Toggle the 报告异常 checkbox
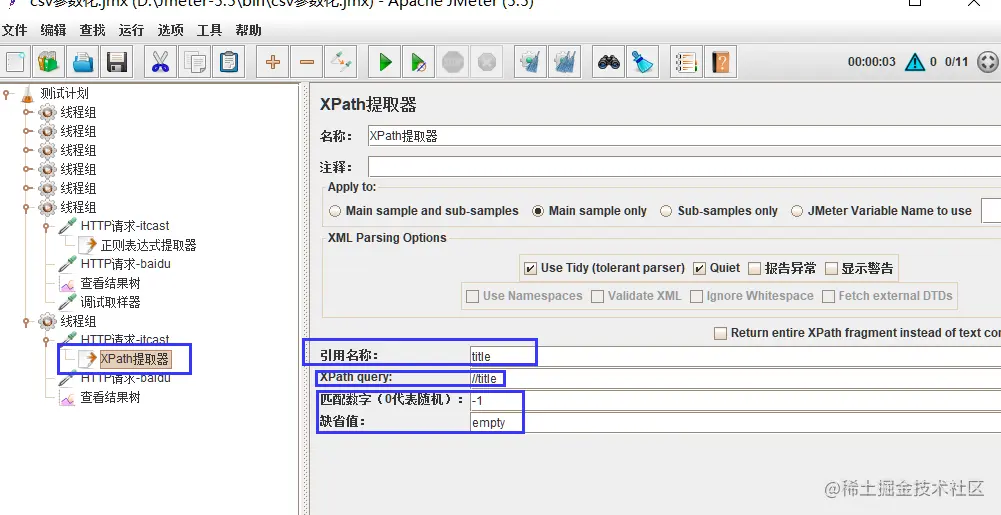This screenshot has height=515, width=1001. click(x=755, y=269)
